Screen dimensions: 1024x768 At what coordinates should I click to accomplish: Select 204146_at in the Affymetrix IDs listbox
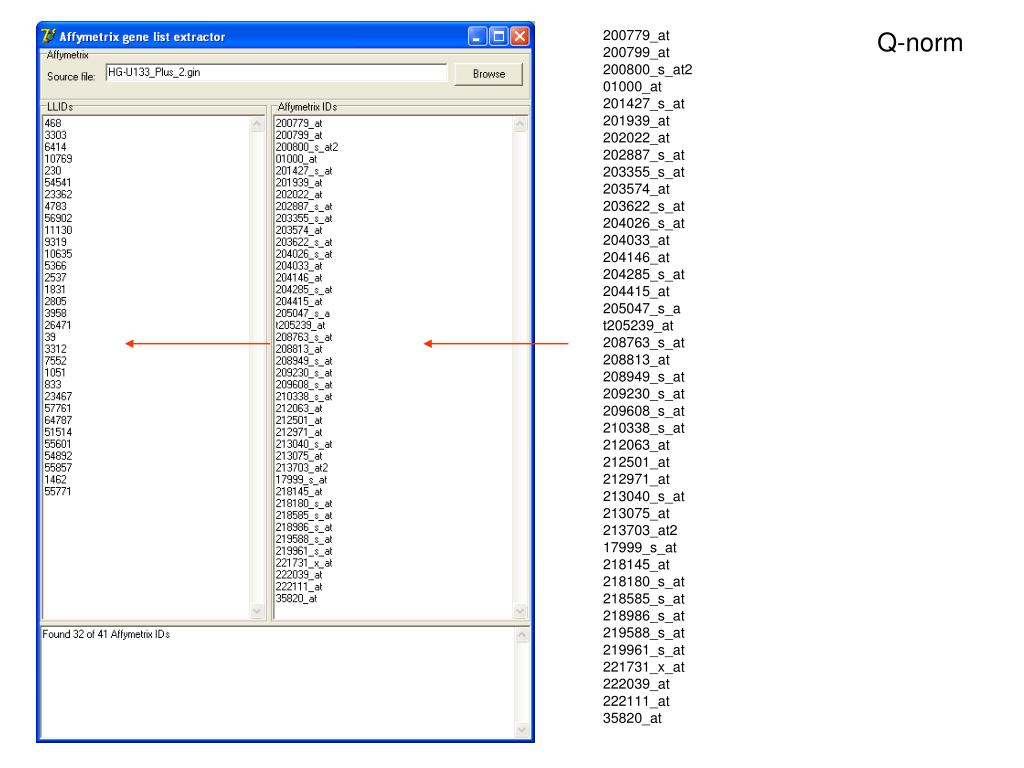coord(298,278)
